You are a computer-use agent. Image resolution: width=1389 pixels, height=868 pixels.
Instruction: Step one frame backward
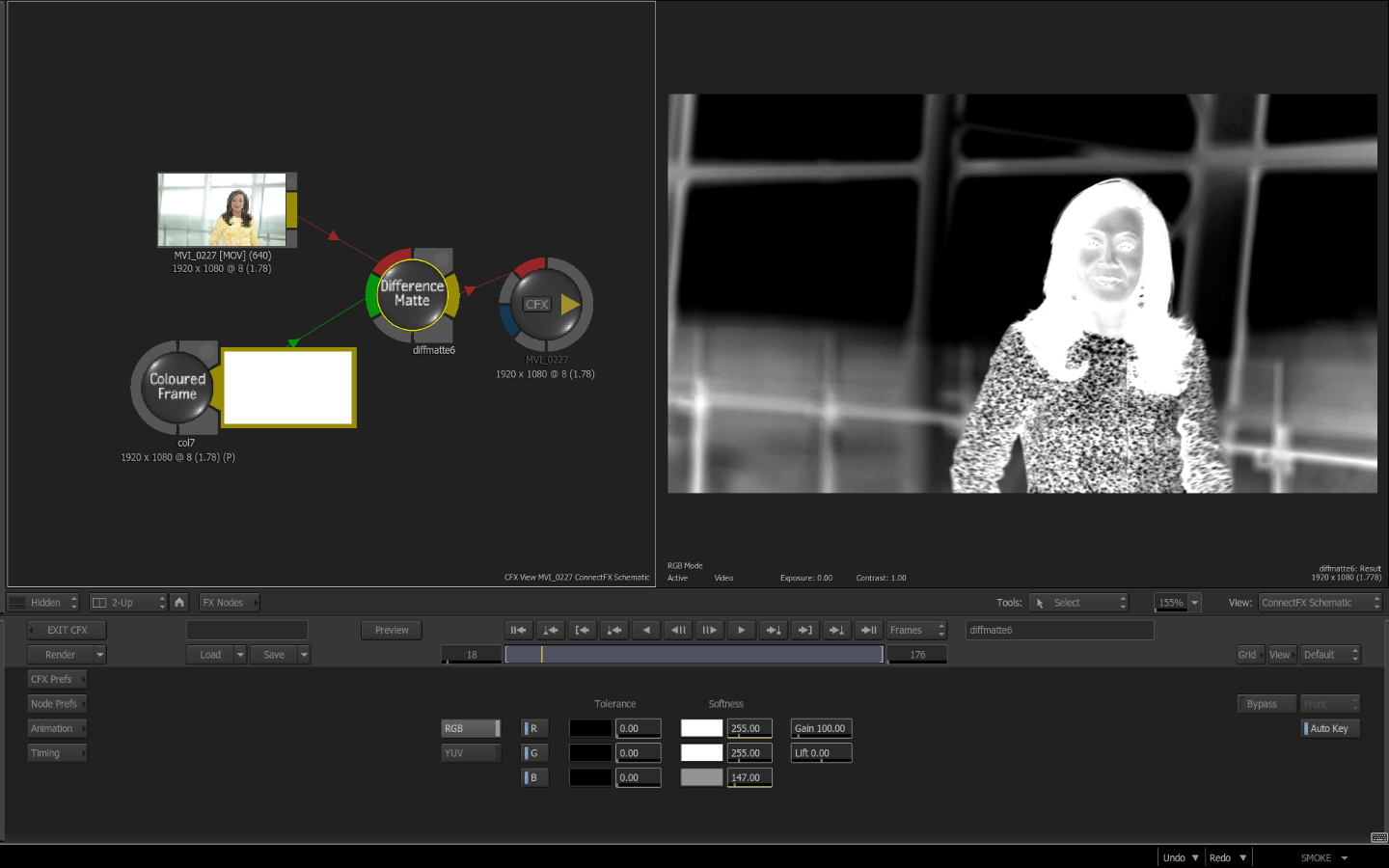(x=678, y=630)
